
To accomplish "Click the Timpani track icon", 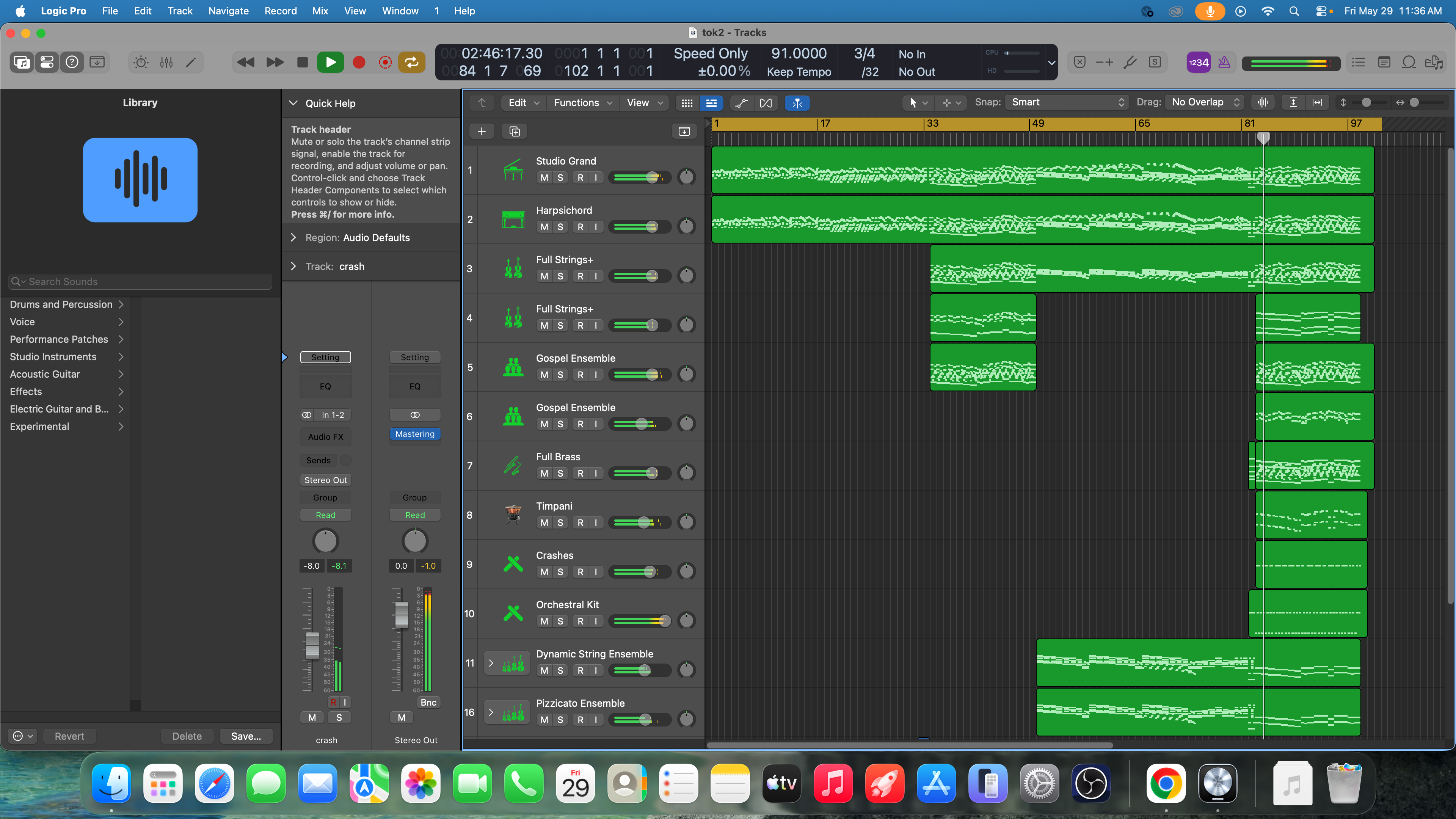I will pos(513,515).
